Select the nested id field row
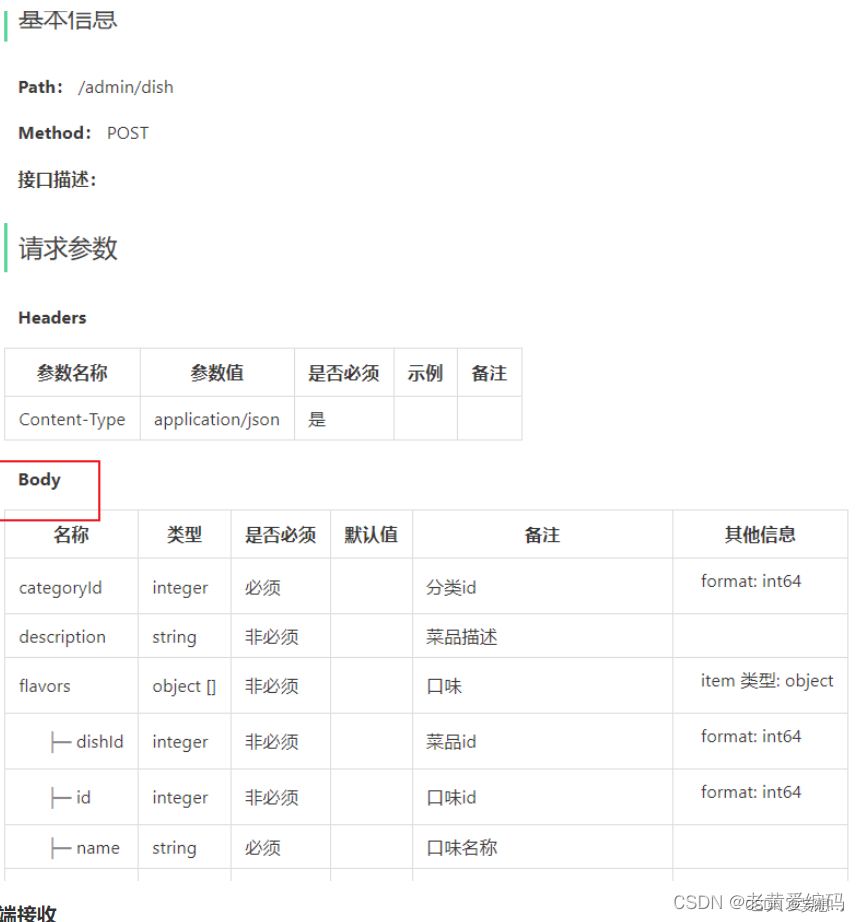 pos(426,797)
